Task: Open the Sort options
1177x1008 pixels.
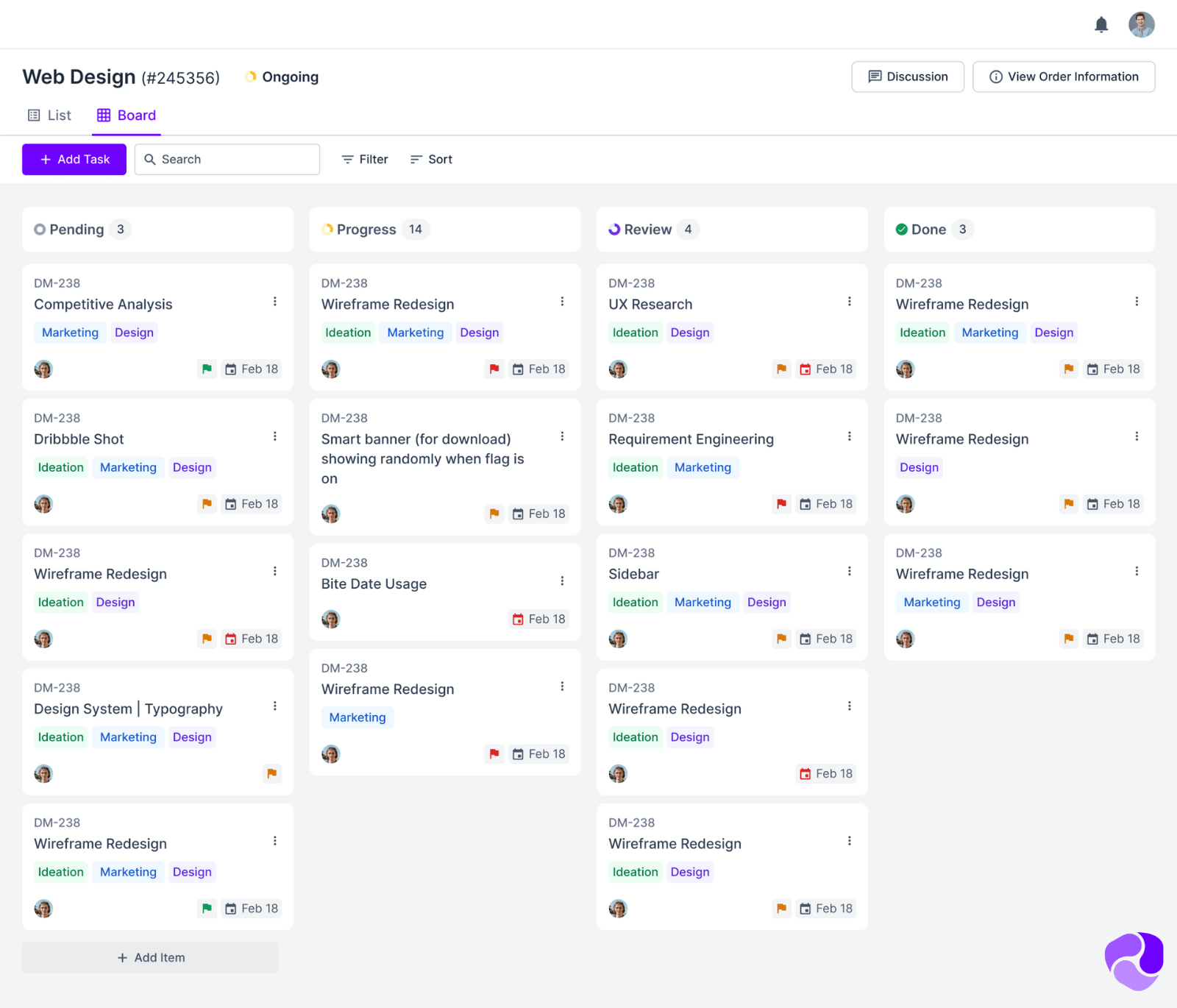Action: 430,159
